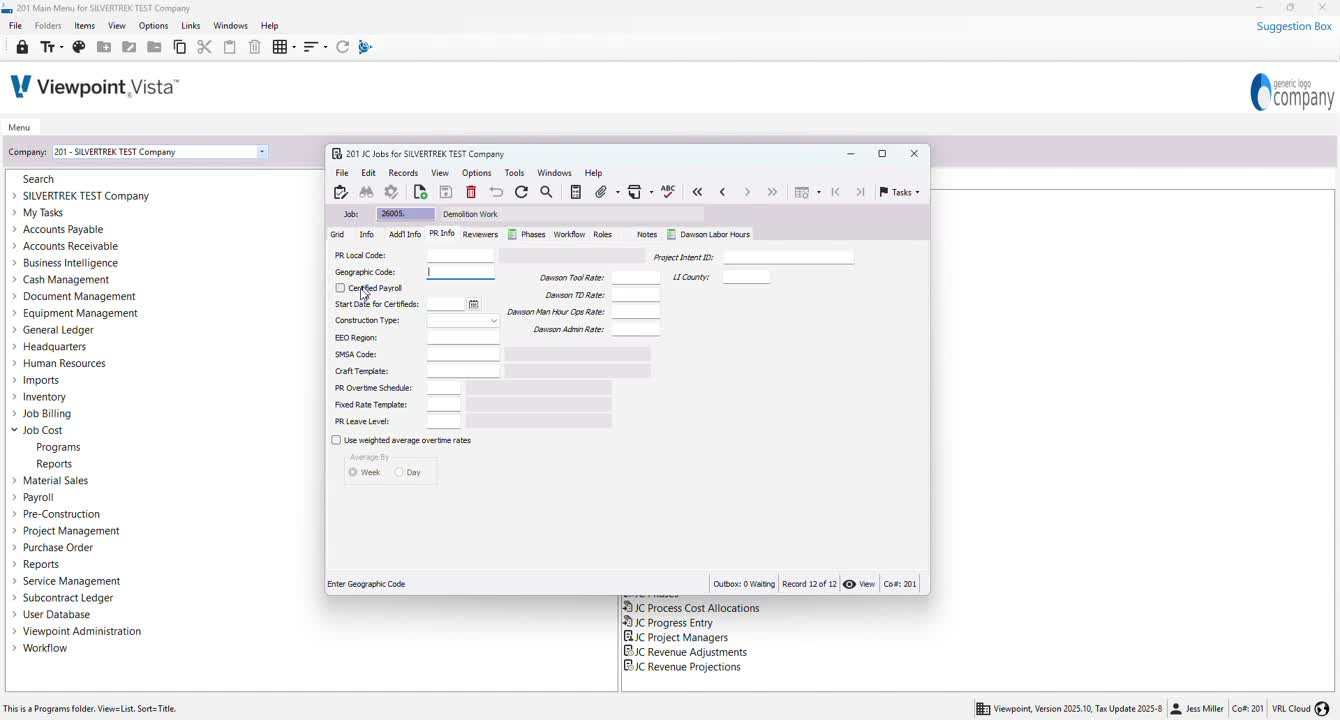Toggle the Certified Payroll checkbox
Image resolution: width=1340 pixels, height=720 pixels.
[x=340, y=288]
